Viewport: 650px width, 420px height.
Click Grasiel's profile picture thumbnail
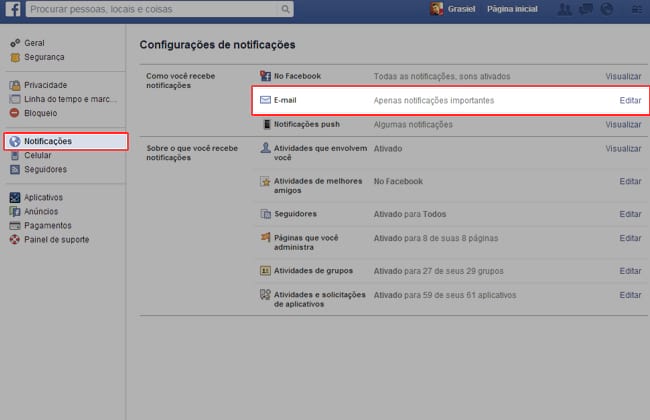(x=437, y=9)
